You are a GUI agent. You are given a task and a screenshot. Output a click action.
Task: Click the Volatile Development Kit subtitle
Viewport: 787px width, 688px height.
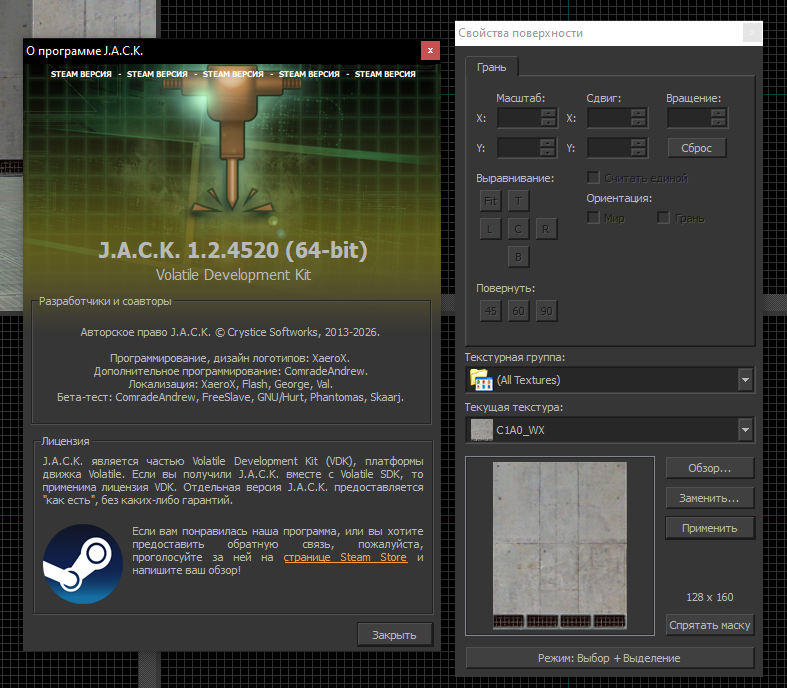[x=233, y=275]
